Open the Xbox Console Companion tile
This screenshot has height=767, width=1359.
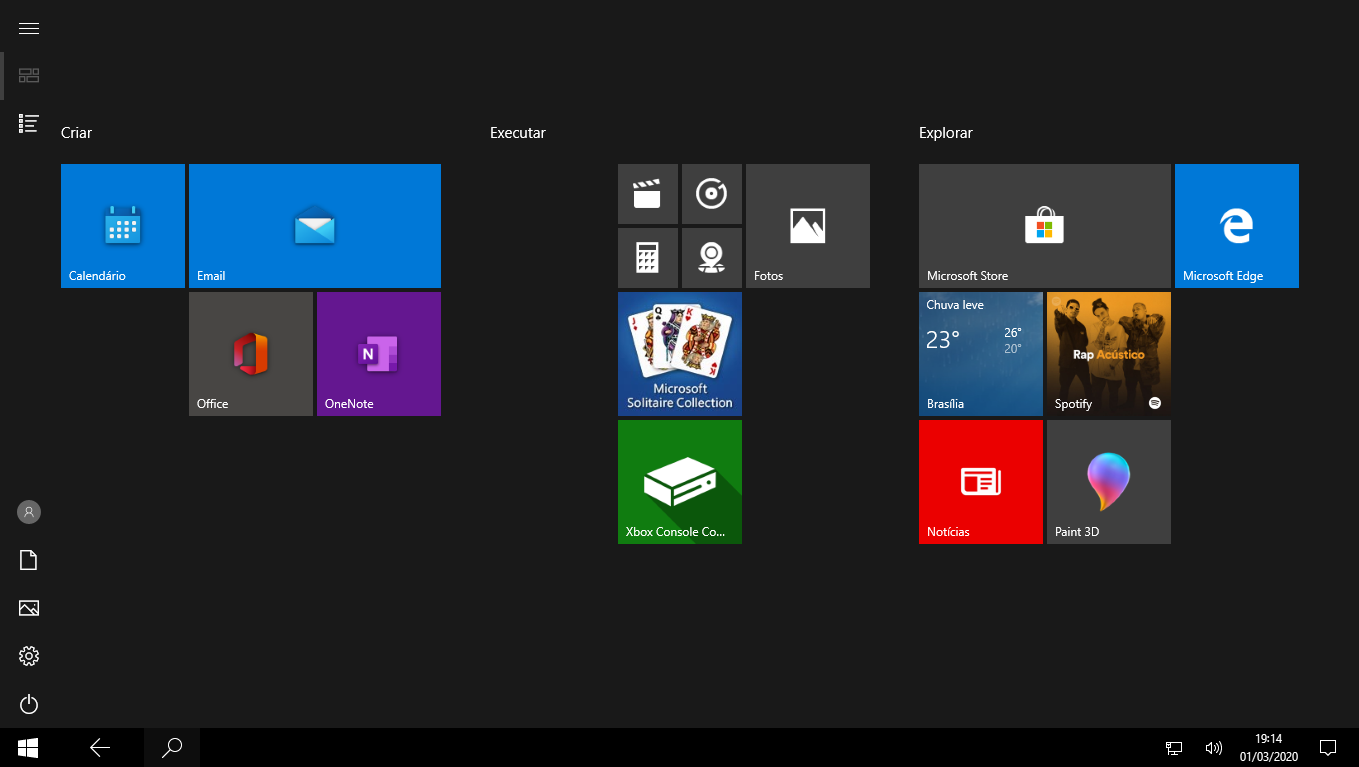(680, 482)
